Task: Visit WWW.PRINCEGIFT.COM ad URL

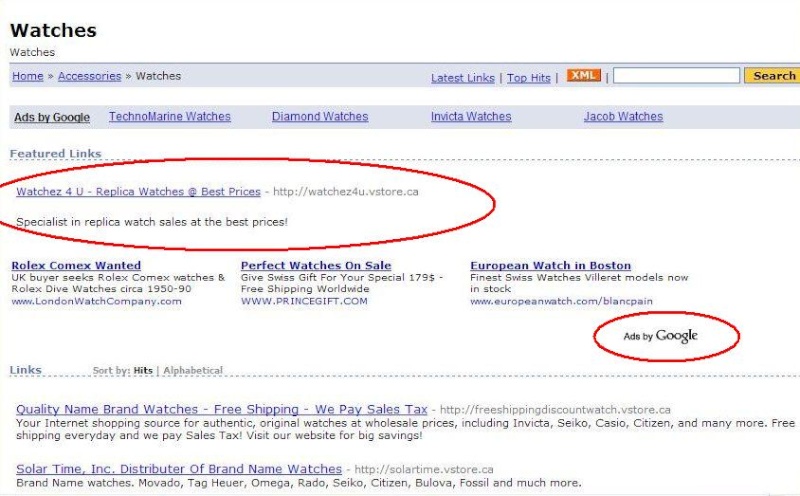Action: pos(304,301)
